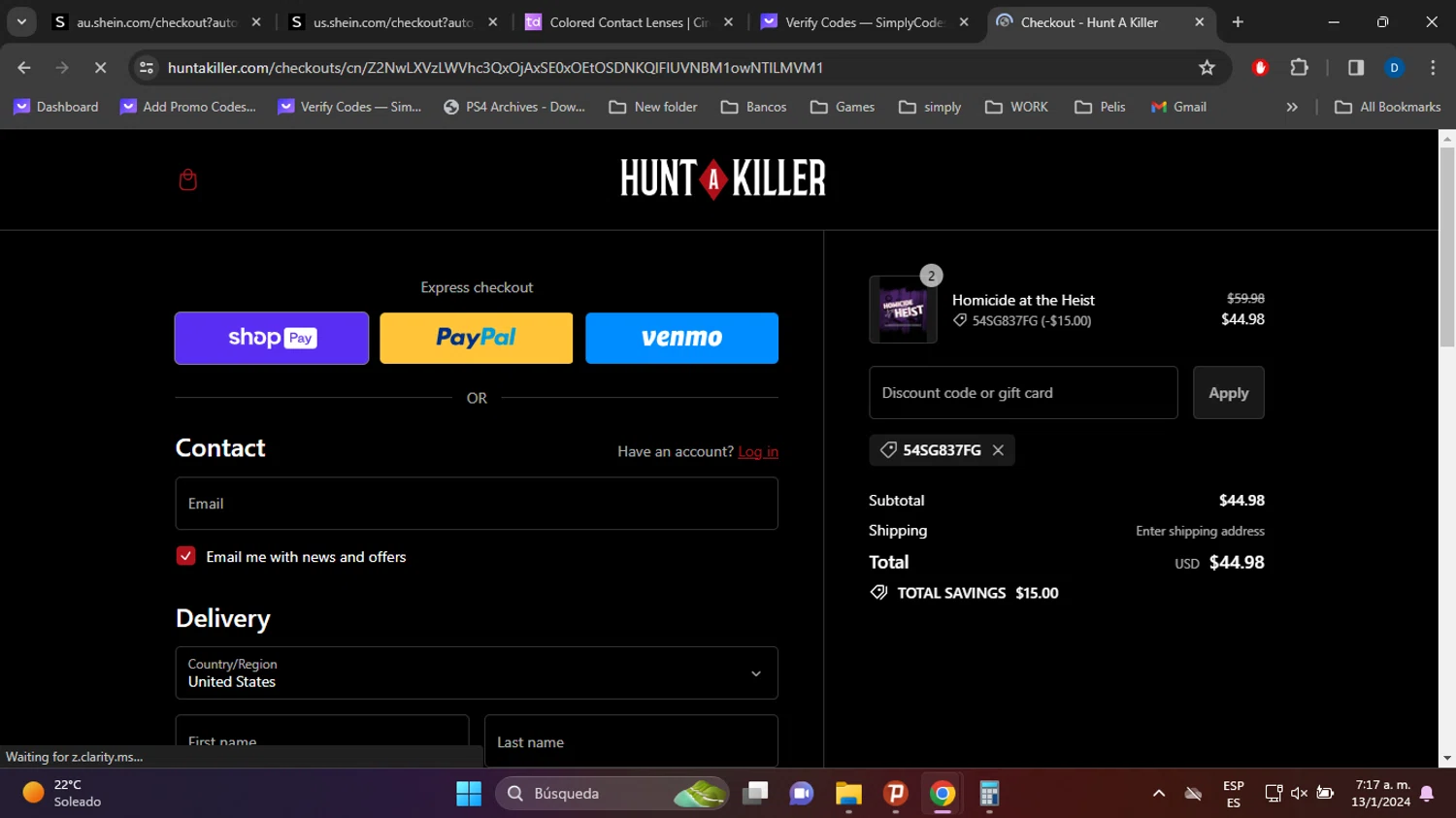Click the page vertical scrollbar
1456x818 pixels.
[1447, 246]
